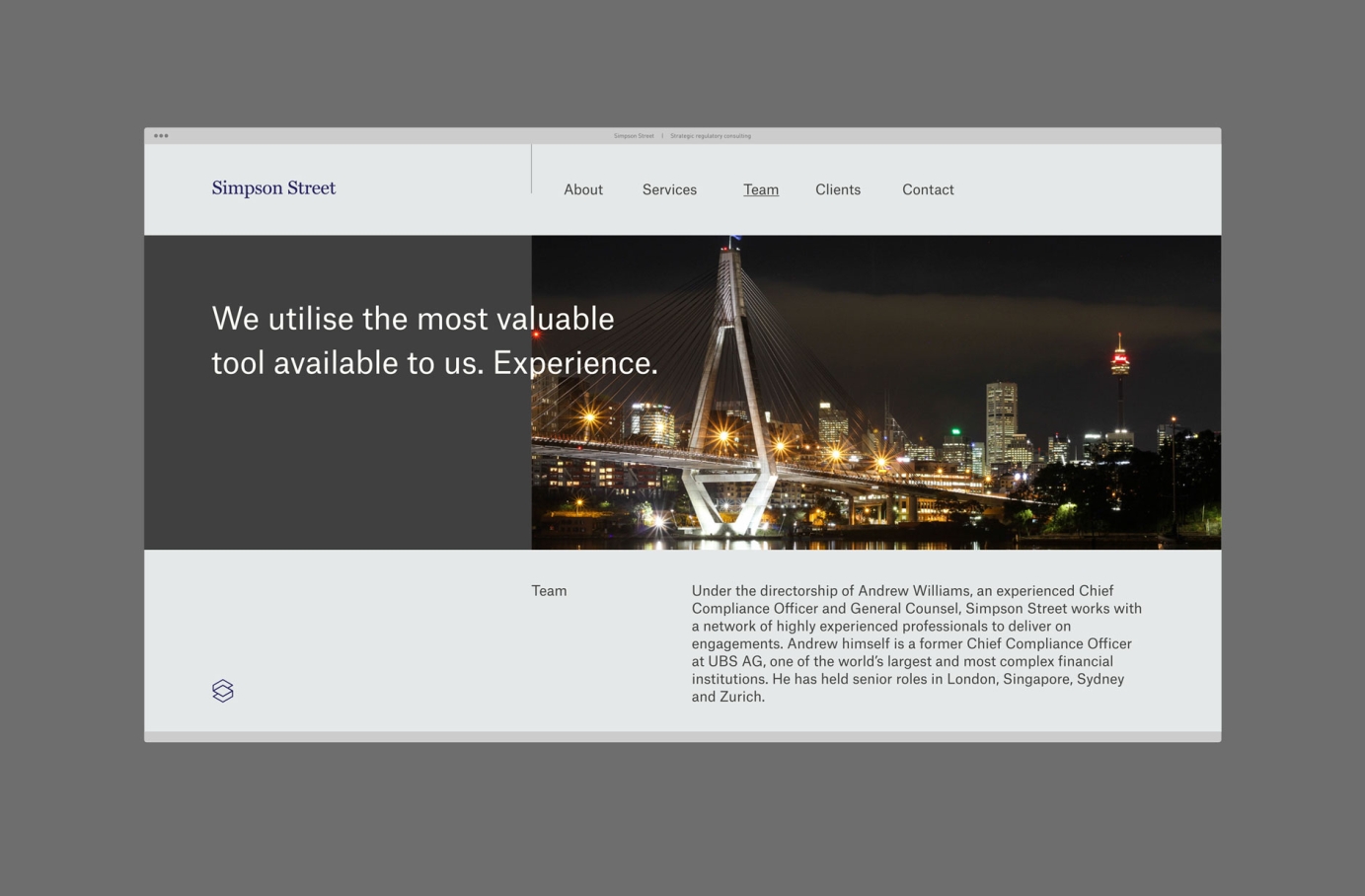Click the red-lit Sydney Tower in photo
The image size is (1365, 896).
click(x=1119, y=357)
